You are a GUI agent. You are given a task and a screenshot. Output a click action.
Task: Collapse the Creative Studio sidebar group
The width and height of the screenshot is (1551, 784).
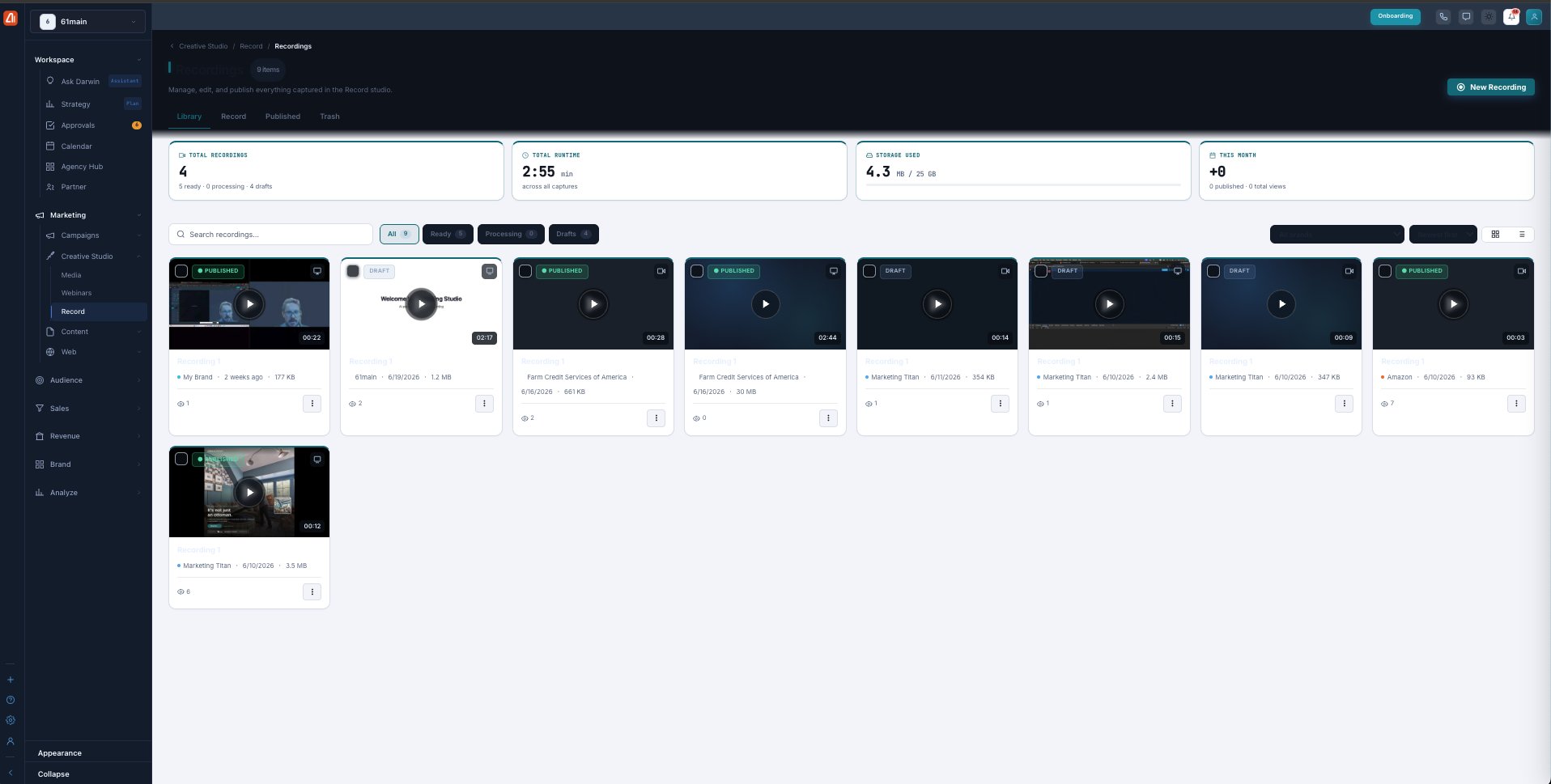138,256
